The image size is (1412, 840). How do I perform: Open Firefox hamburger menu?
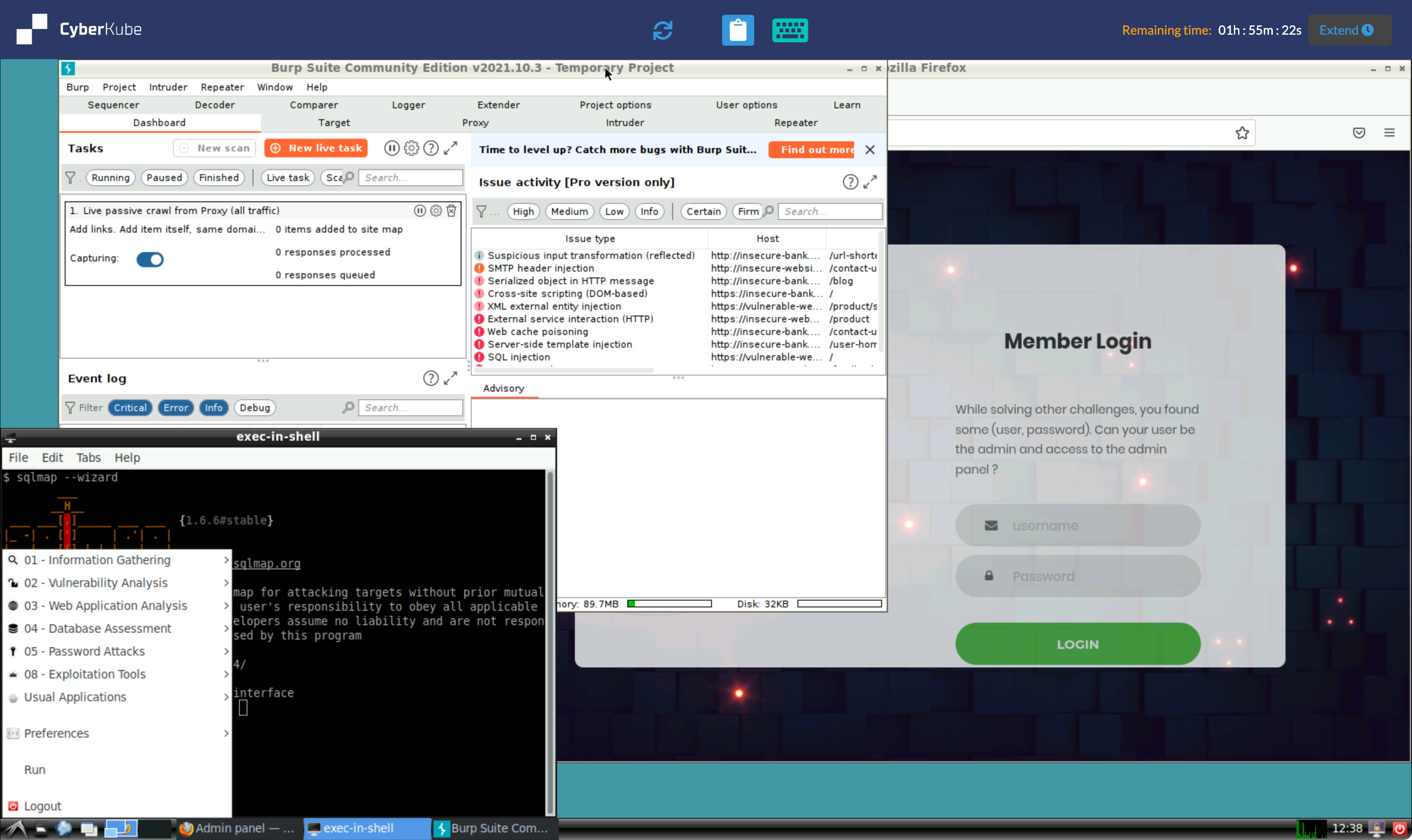1389,133
